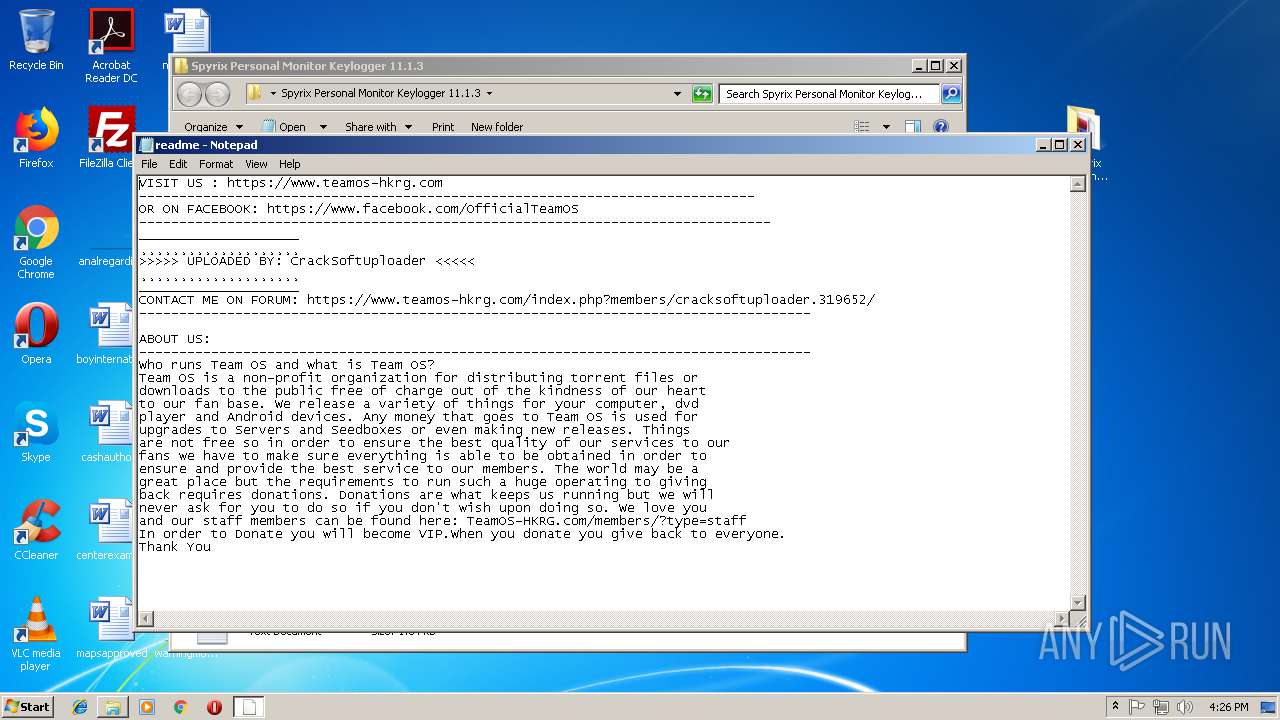Open Google Chrome desktop icon
The image size is (1280, 720).
tap(36, 242)
